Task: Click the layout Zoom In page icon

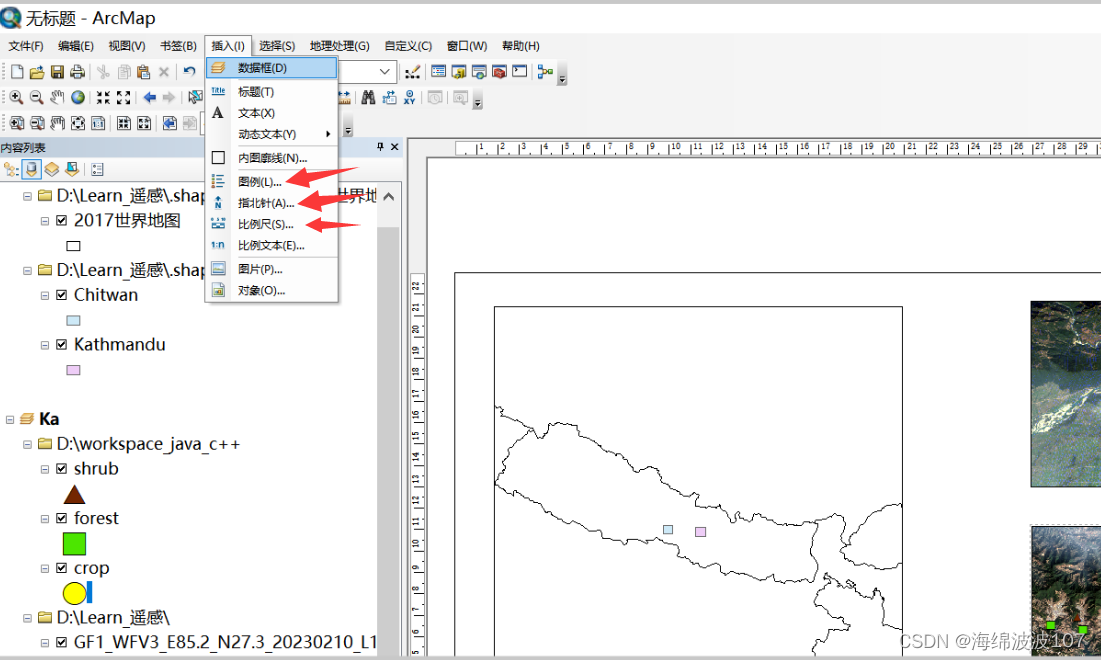Action: [16, 124]
